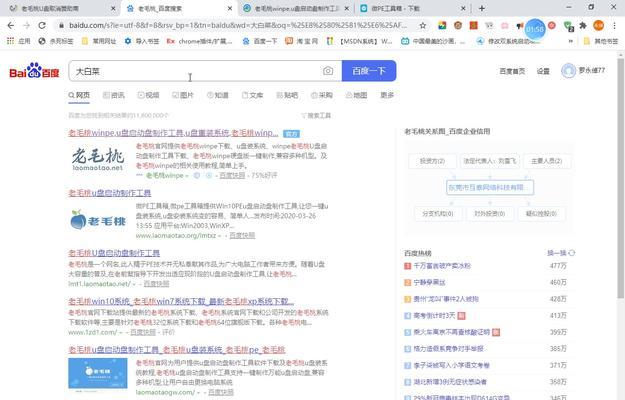Image resolution: width=625 pixels, height=400 pixels.
Task: Click the 东莞市 company name box
Action: tap(490, 187)
